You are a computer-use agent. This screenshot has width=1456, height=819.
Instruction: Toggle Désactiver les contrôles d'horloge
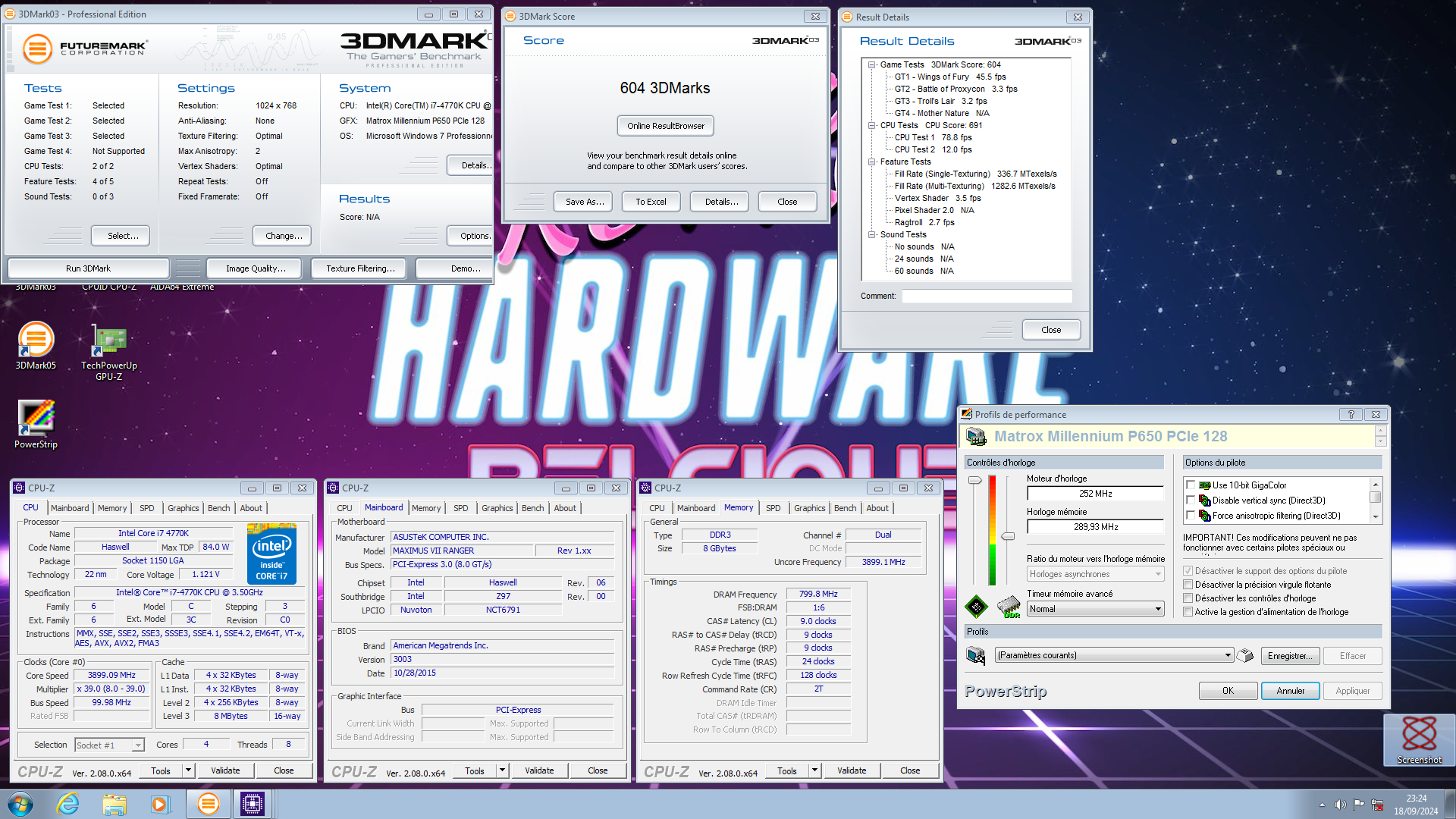click(x=1188, y=598)
